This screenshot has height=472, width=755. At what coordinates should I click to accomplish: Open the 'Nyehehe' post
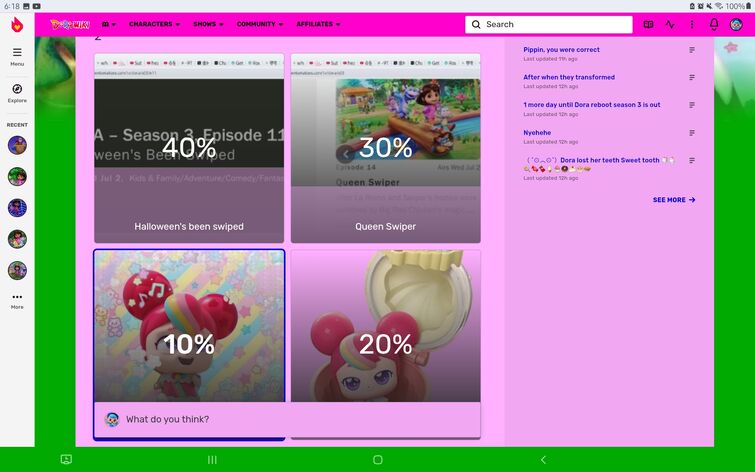coord(537,132)
